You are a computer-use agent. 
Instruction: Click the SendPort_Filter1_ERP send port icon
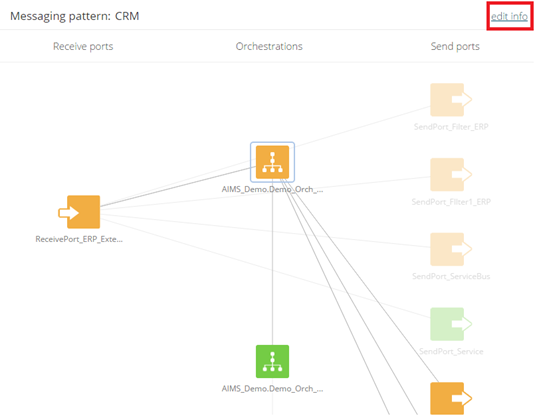[x=451, y=174]
